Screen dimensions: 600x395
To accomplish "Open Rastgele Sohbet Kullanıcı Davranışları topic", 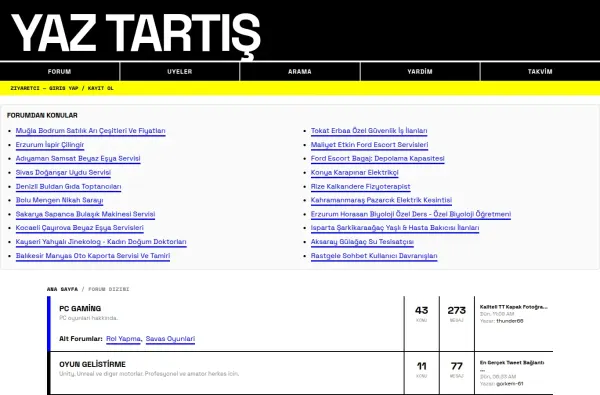I will [x=374, y=256].
